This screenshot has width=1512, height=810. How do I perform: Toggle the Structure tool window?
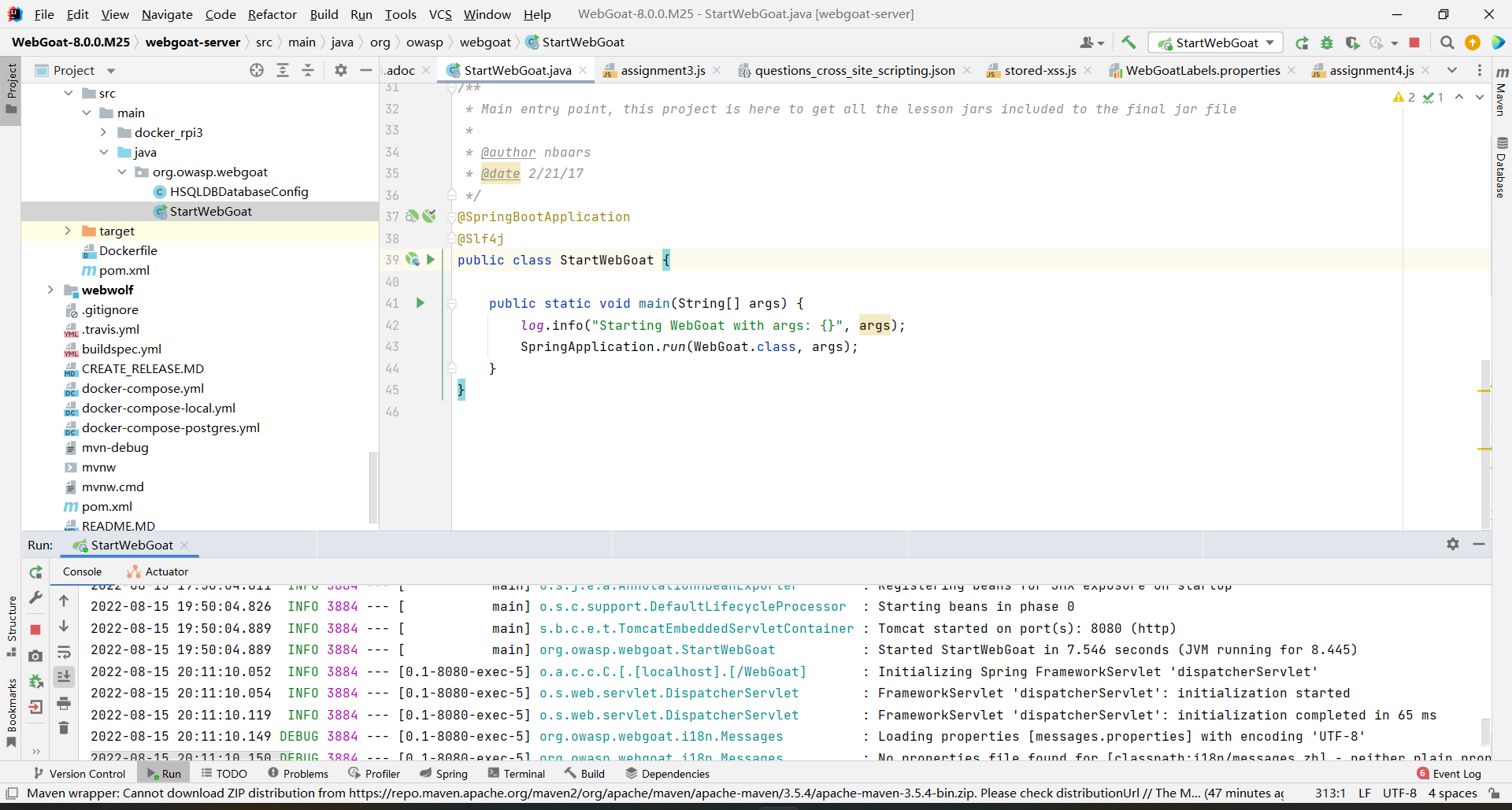(11, 626)
